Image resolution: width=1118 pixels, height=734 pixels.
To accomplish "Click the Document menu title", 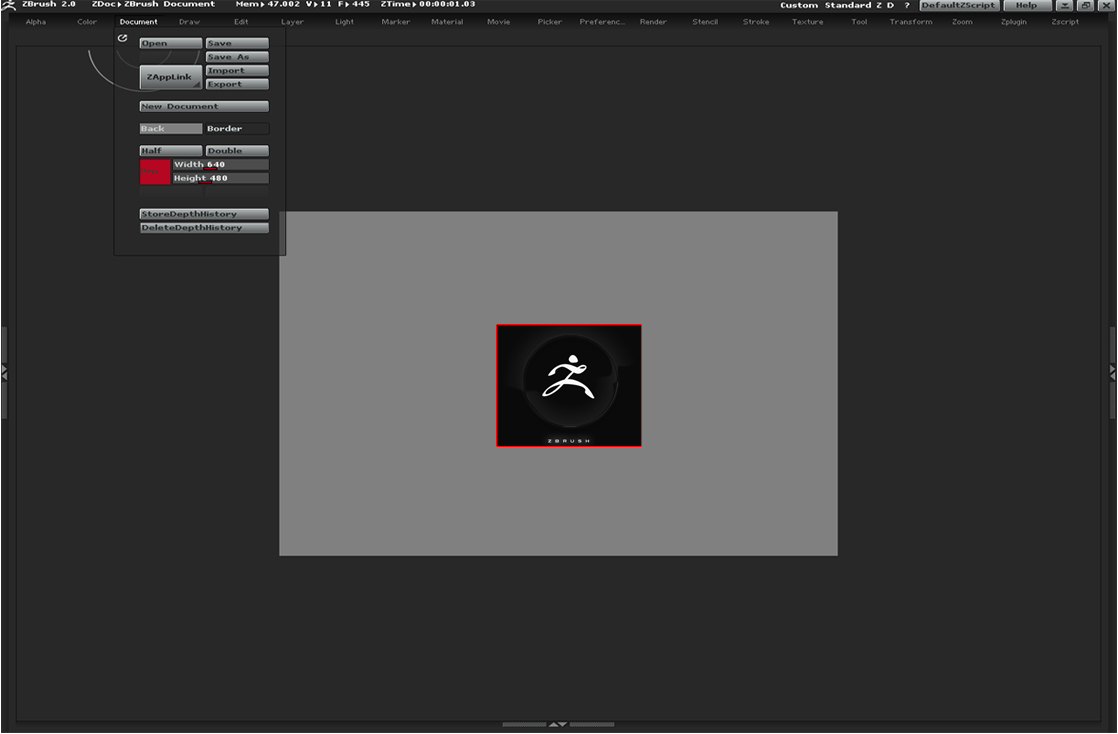I will tap(138, 22).
